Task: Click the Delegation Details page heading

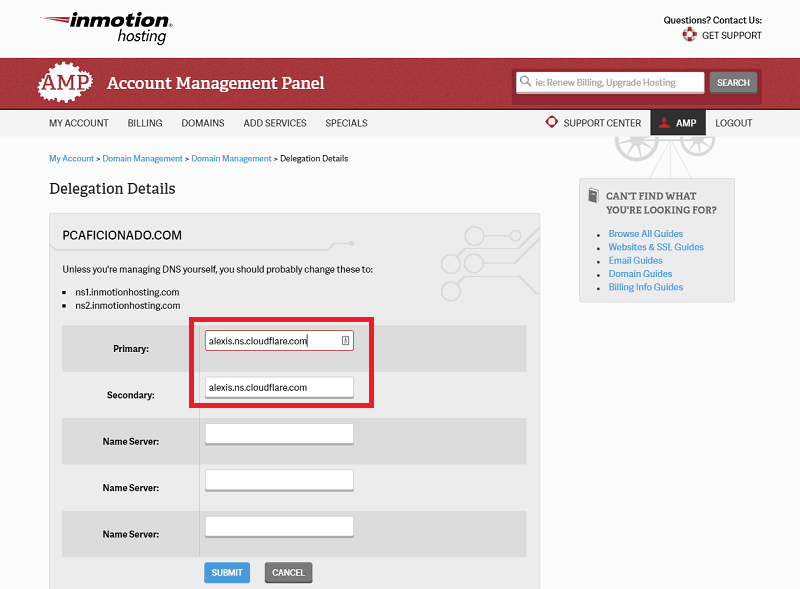Action: pos(112,189)
